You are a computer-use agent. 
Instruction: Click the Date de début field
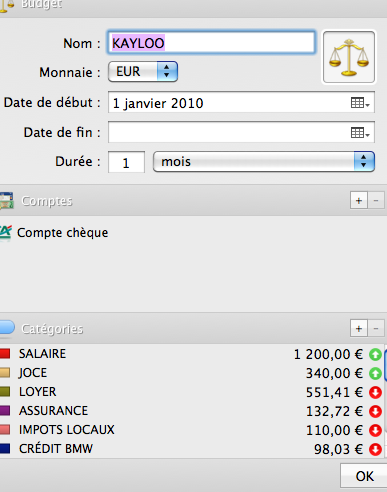click(x=241, y=102)
